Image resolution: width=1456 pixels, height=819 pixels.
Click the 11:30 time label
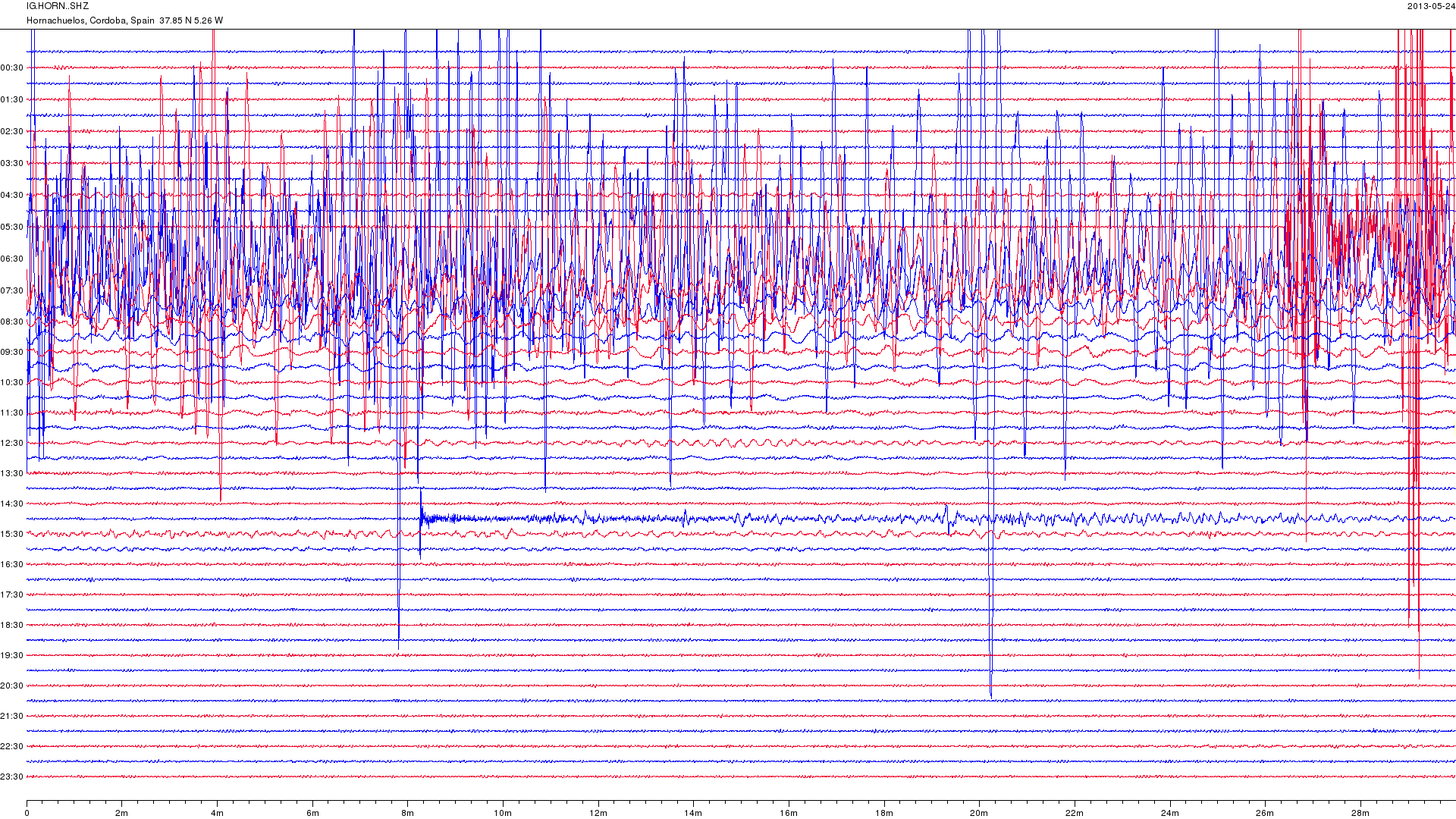pos(12,413)
